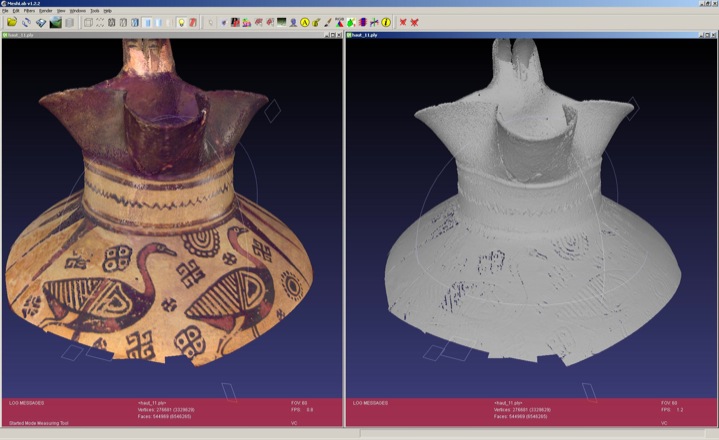The width and height of the screenshot is (719, 440).
Task: Minimize the left mesh sub-window
Action: pyautogui.click(x=326, y=35)
